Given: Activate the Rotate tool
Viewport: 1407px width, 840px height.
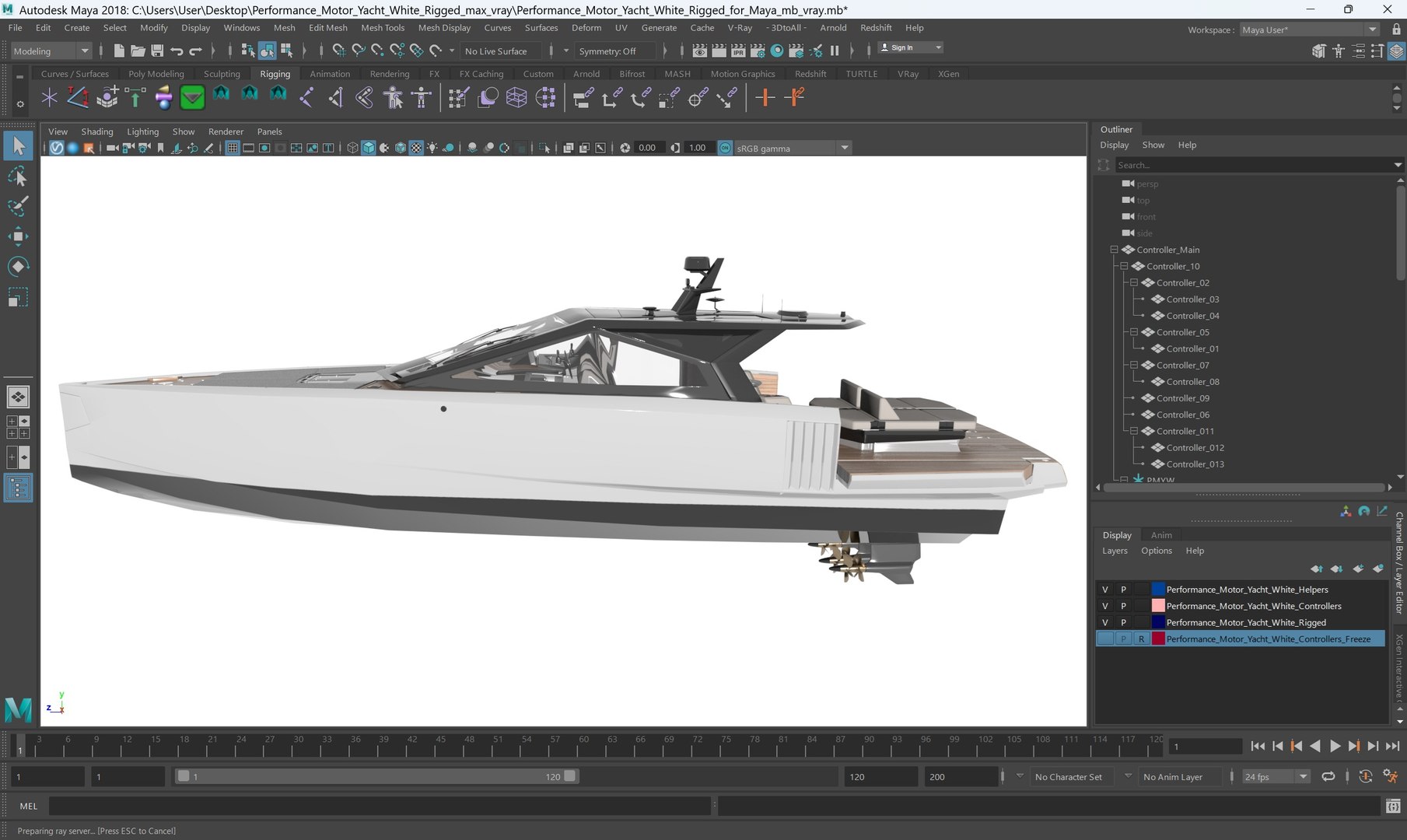Looking at the screenshot, I should pyautogui.click(x=18, y=267).
